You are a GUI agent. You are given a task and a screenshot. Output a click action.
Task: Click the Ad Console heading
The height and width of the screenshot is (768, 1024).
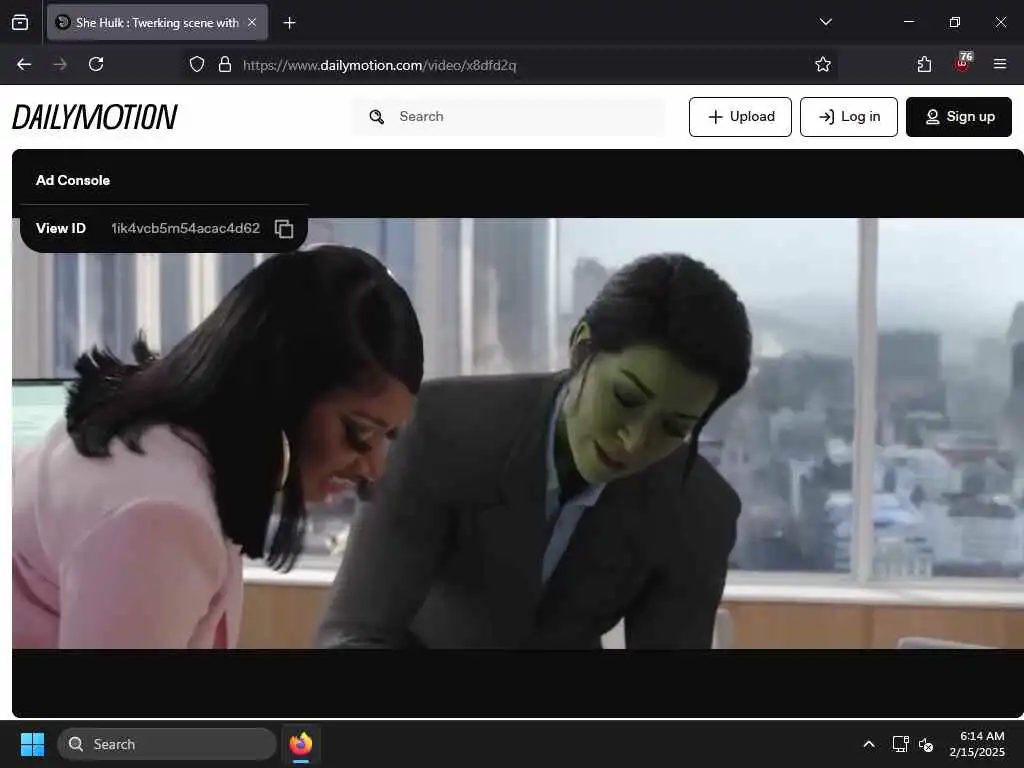pyautogui.click(x=72, y=180)
